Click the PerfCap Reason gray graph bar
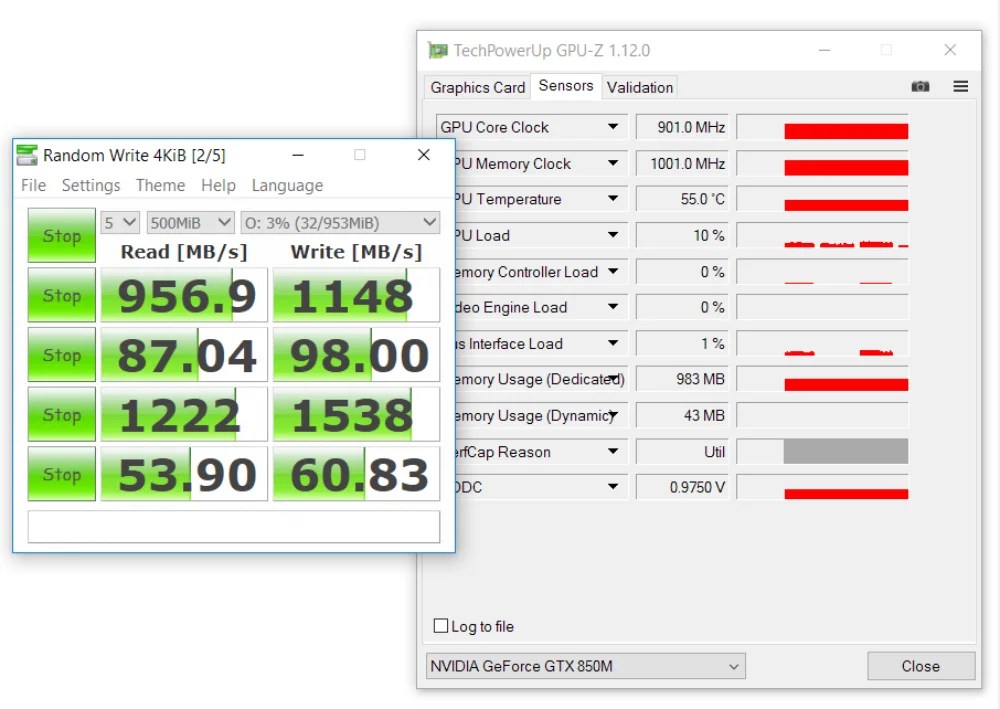 pos(846,451)
